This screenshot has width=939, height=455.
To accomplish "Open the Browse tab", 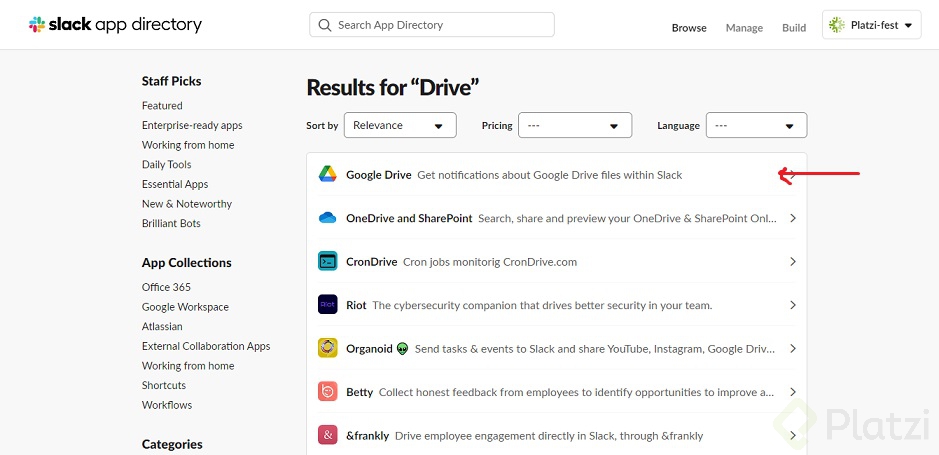I will pyautogui.click(x=689, y=28).
